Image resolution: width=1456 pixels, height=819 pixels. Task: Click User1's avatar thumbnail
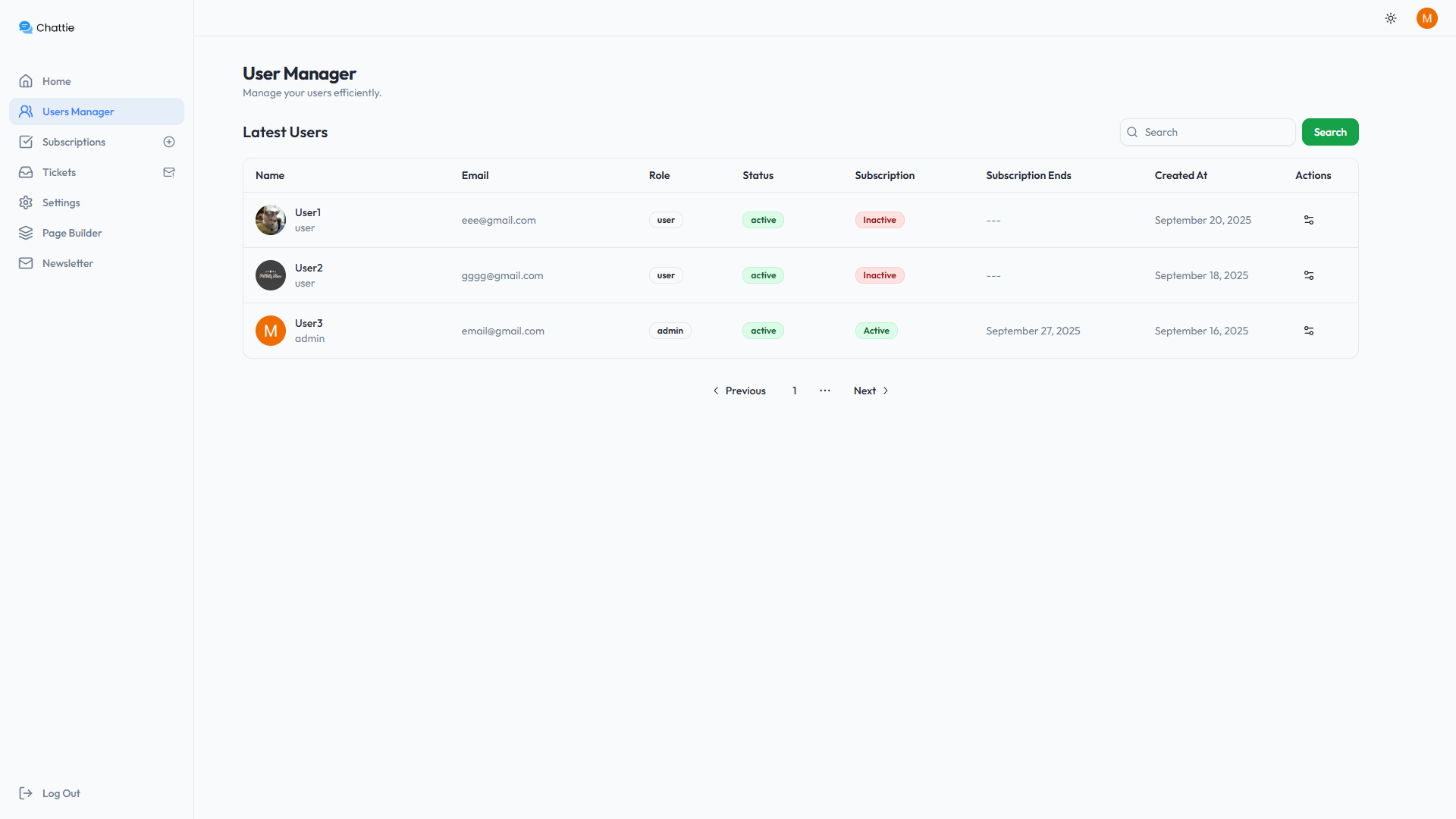(x=271, y=220)
